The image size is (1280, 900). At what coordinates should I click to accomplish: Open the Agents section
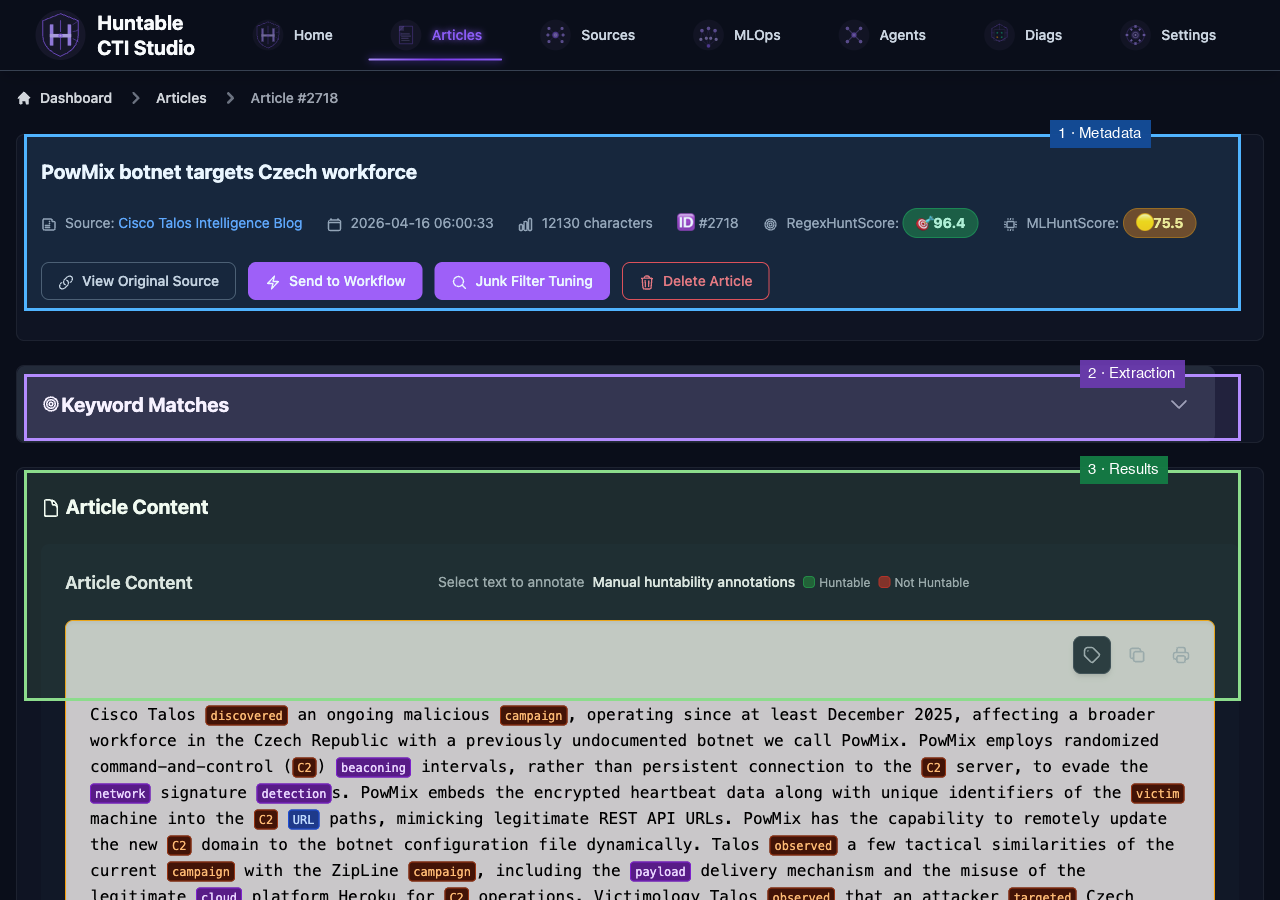click(x=883, y=35)
